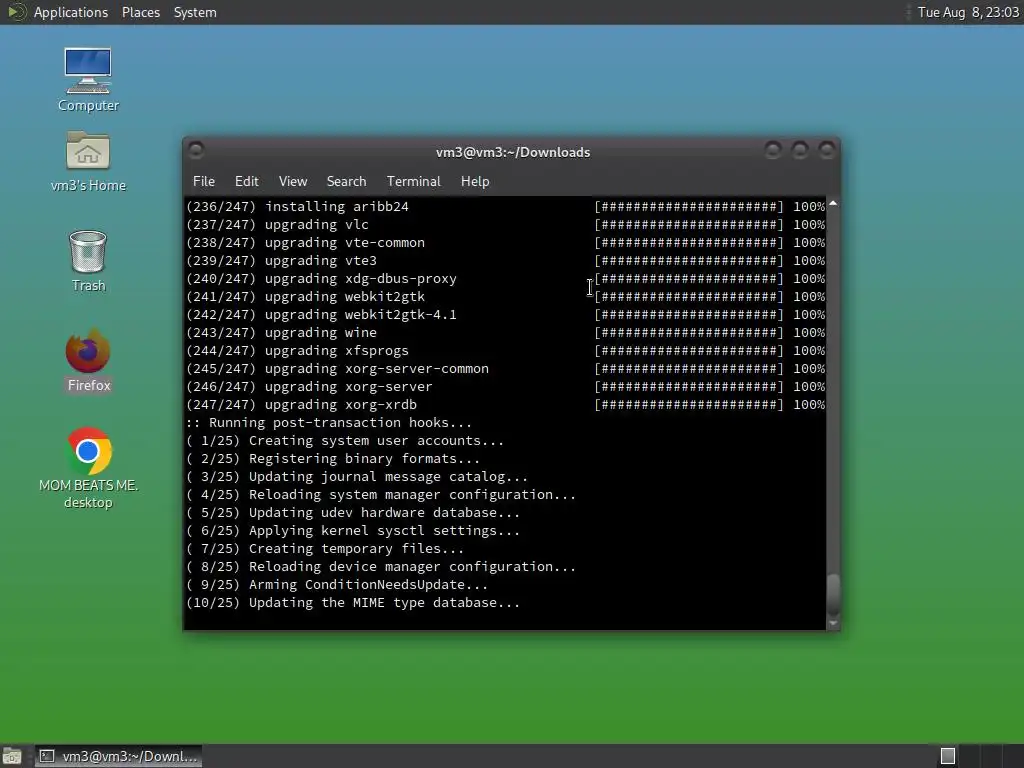Viewport: 1024px width, 768px height.
Task: Click the clock showing Tue Aug 8, 23:03
Action: tap(968, 12)
